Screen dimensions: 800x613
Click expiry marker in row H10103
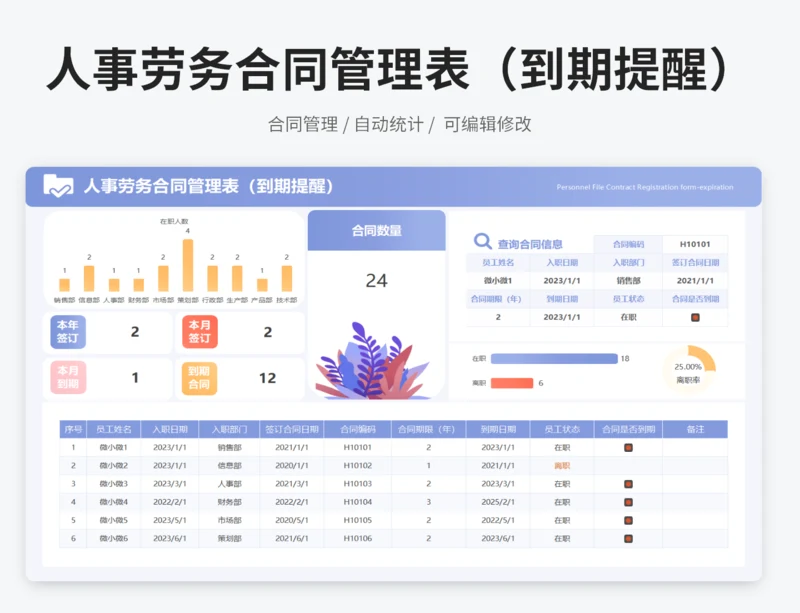(x=628, y=484)
